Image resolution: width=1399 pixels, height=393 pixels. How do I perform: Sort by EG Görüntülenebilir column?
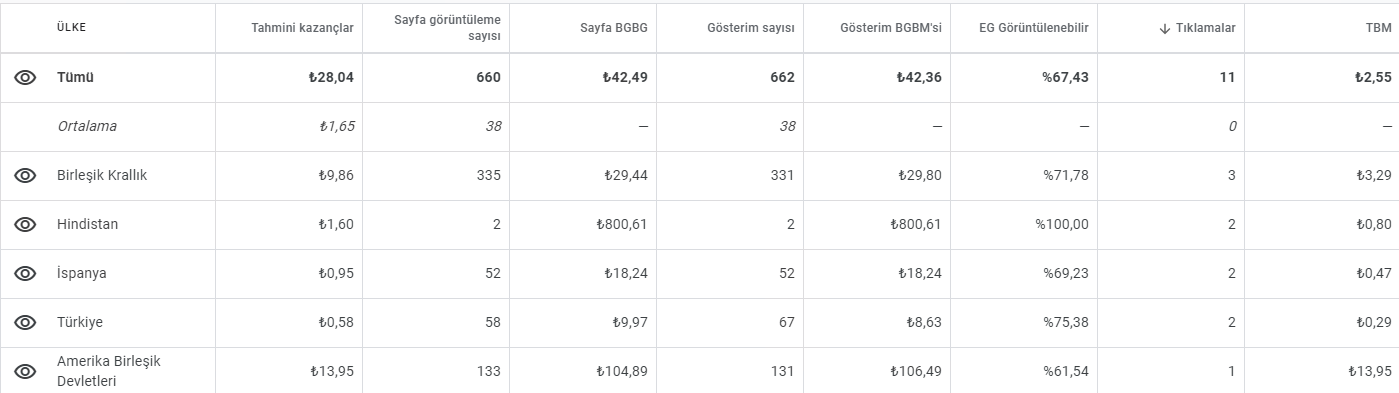1034,29
